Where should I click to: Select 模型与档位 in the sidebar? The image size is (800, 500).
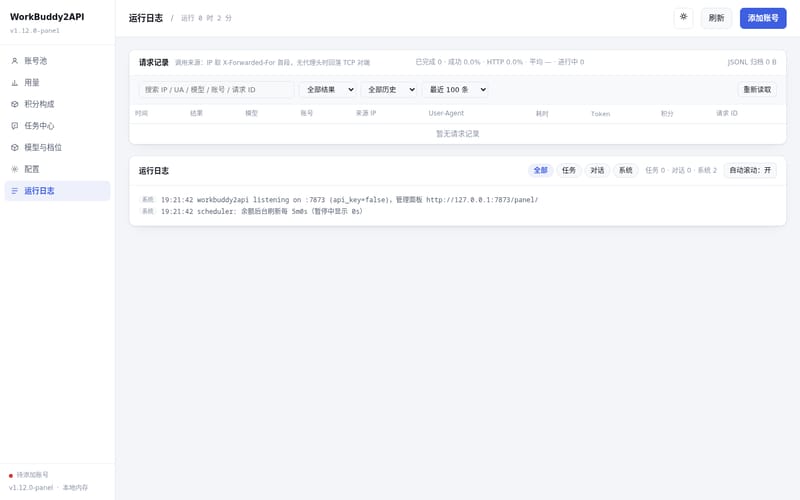(x=57, y=147)
